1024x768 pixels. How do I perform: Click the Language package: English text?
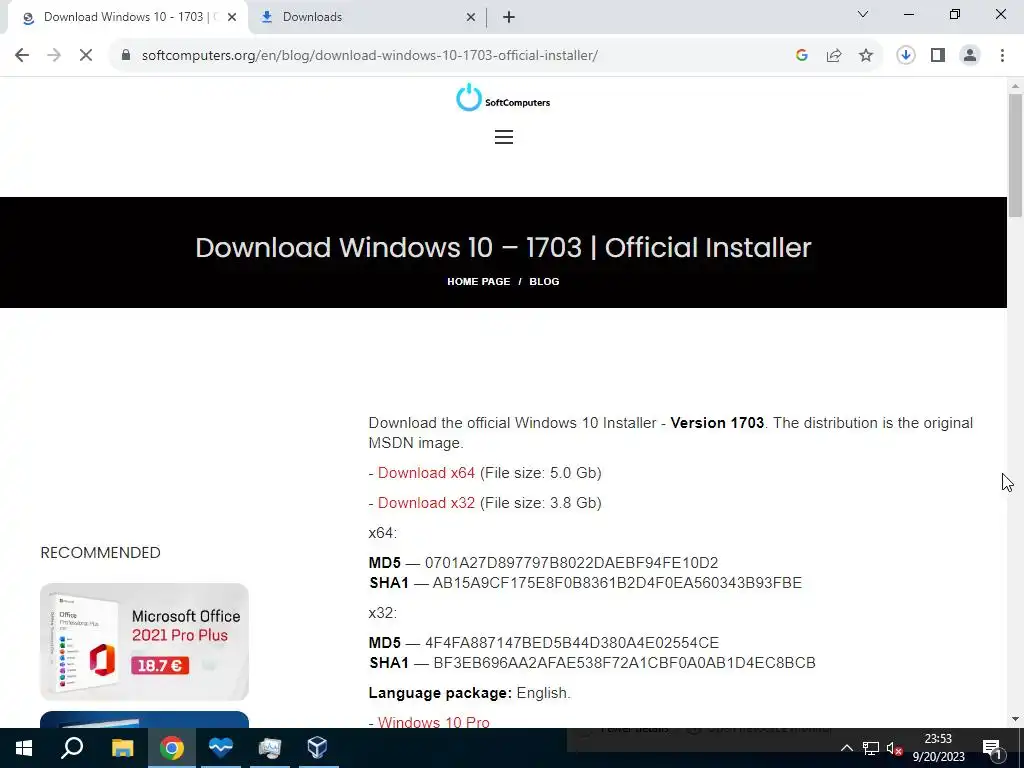point(470,693)
